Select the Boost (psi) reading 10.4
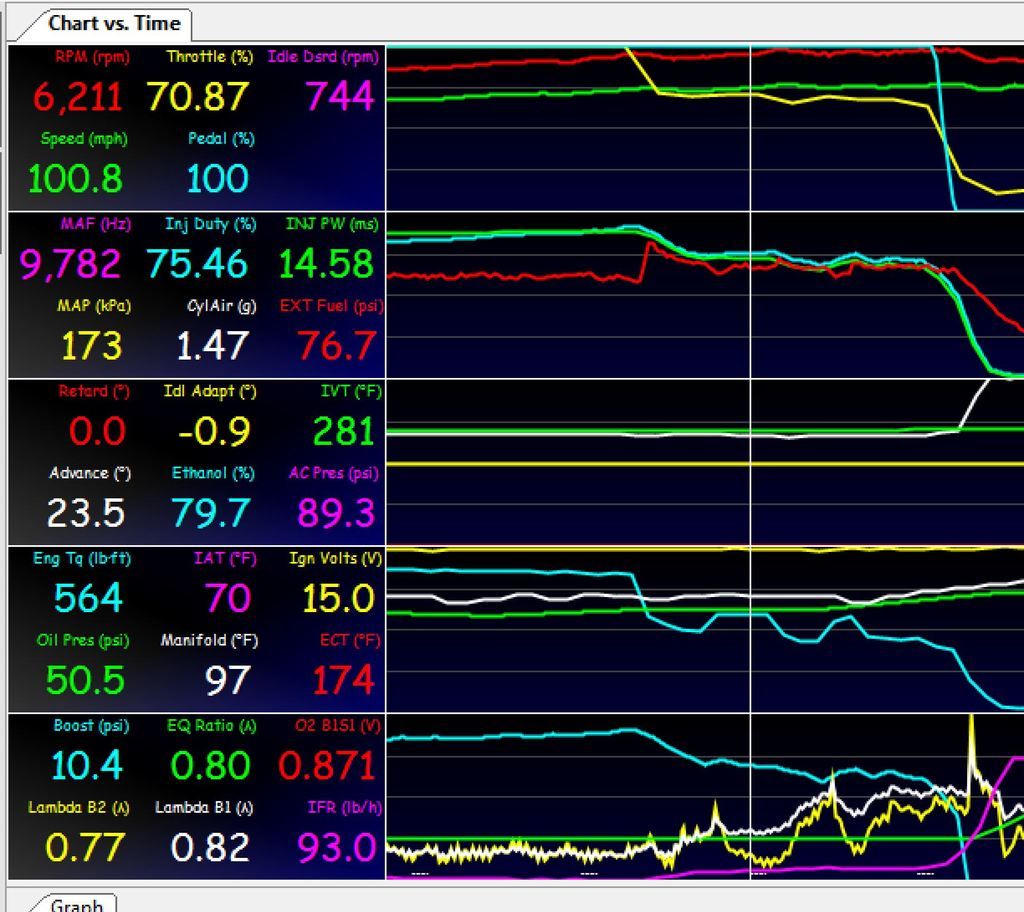This screenshot has height=912, width=1024. pos(87,765)
